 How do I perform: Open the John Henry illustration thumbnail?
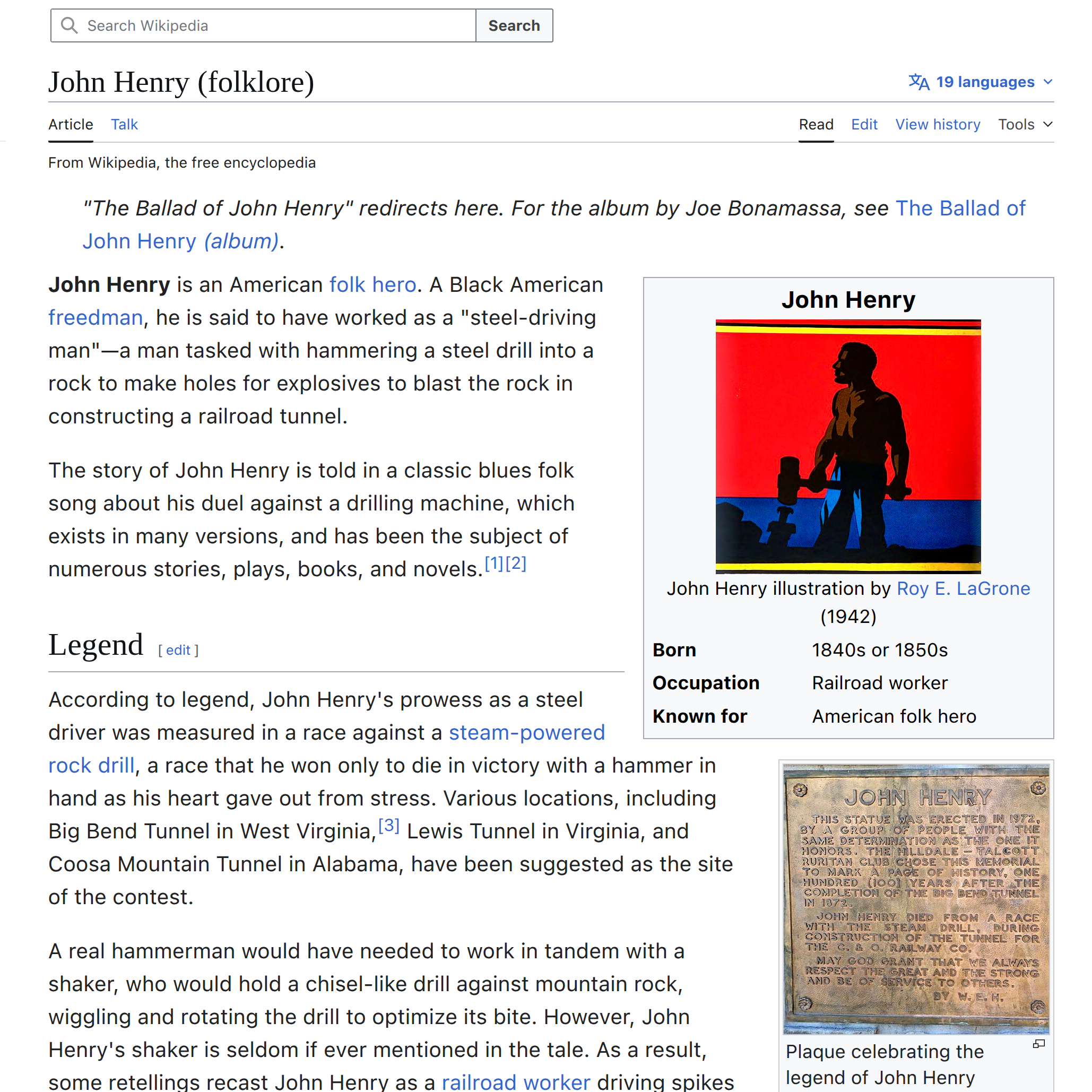click(x=848, y=447)
